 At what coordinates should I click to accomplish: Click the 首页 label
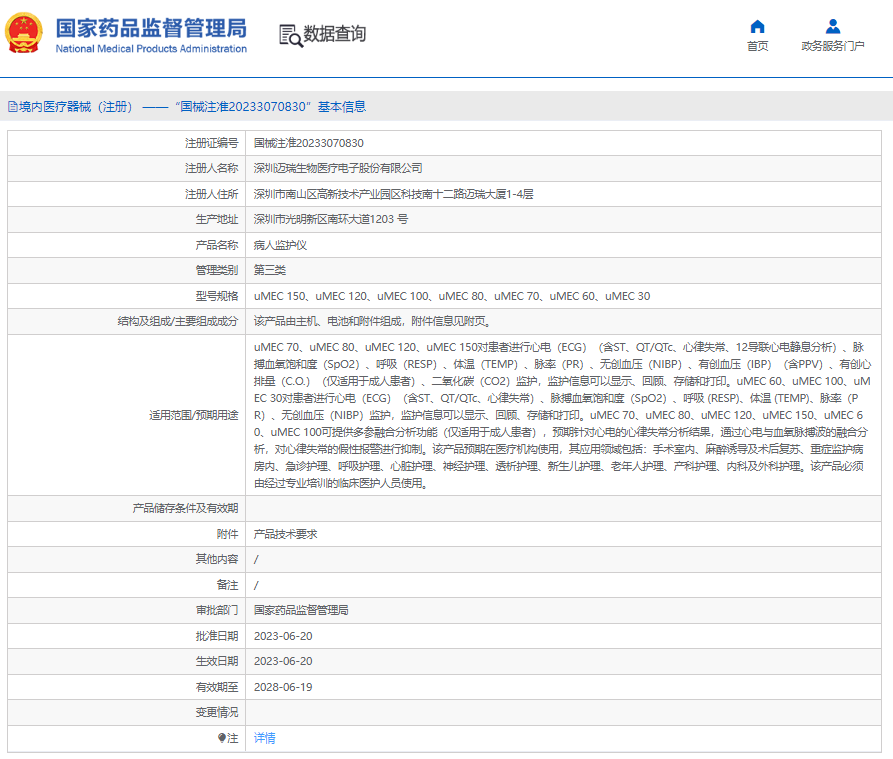coord(757,46)
